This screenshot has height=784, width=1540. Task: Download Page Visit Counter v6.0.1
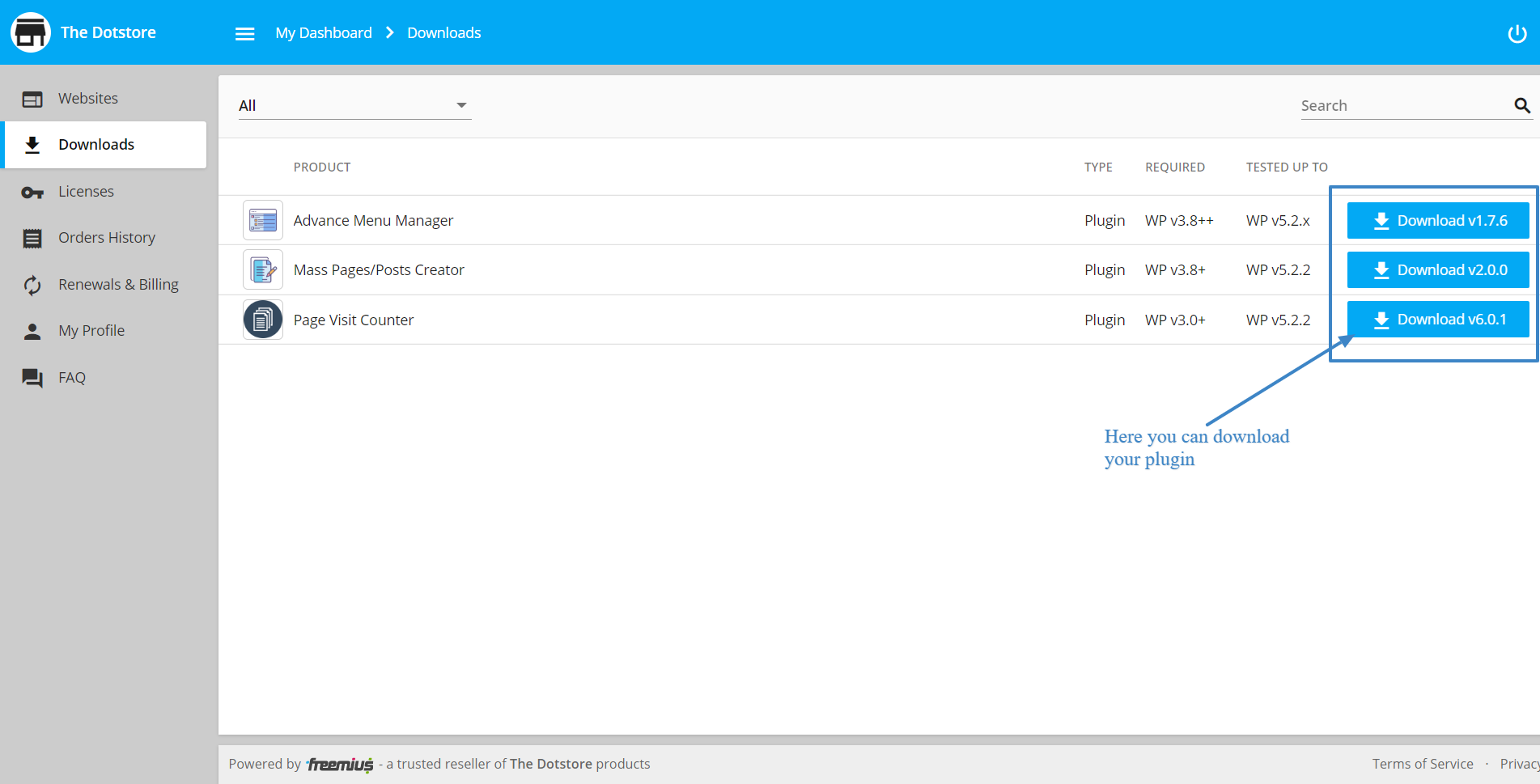1438,319
